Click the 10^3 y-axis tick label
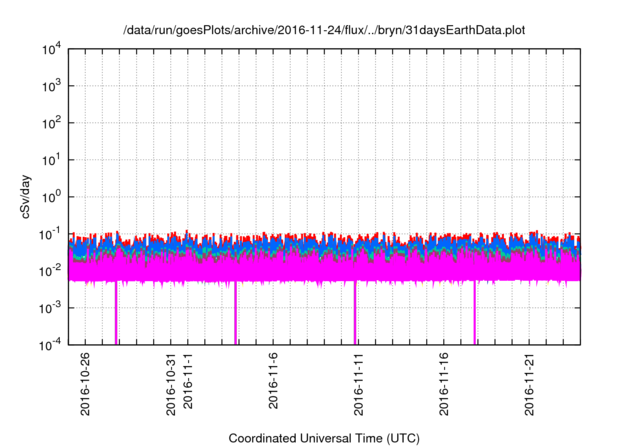640x448 pixels. click(52, 86)
